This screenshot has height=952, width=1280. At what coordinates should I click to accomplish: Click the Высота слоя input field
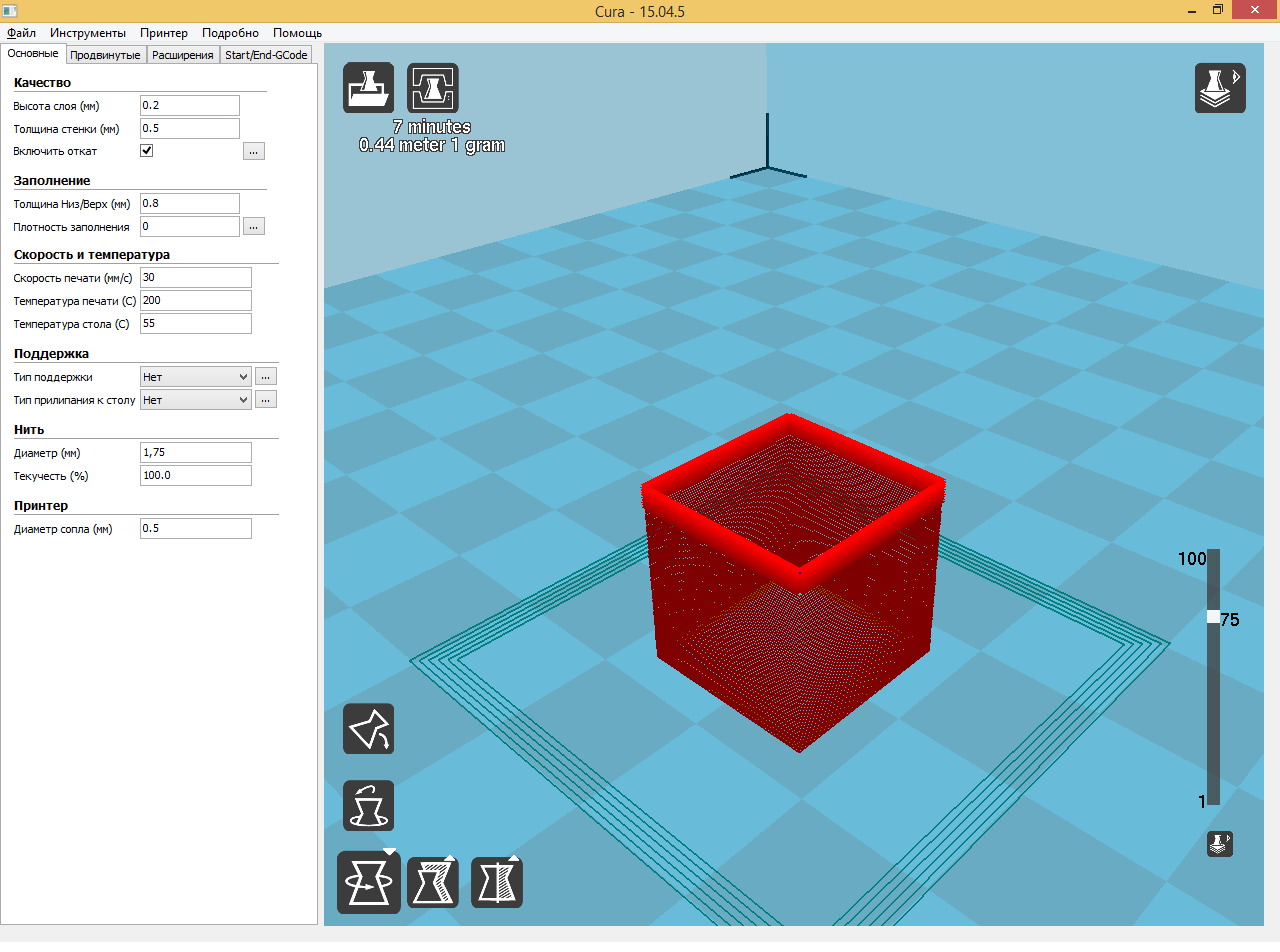(x=190, y=105)
